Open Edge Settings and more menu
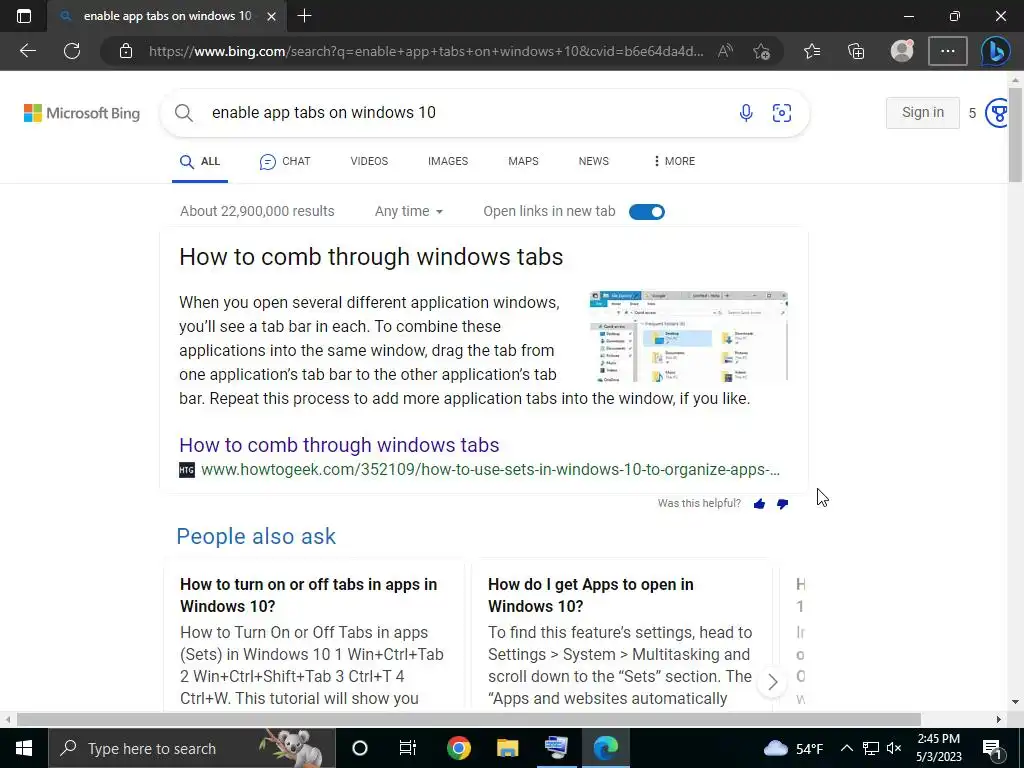1024x768 pixels. (x=948, y=51)
